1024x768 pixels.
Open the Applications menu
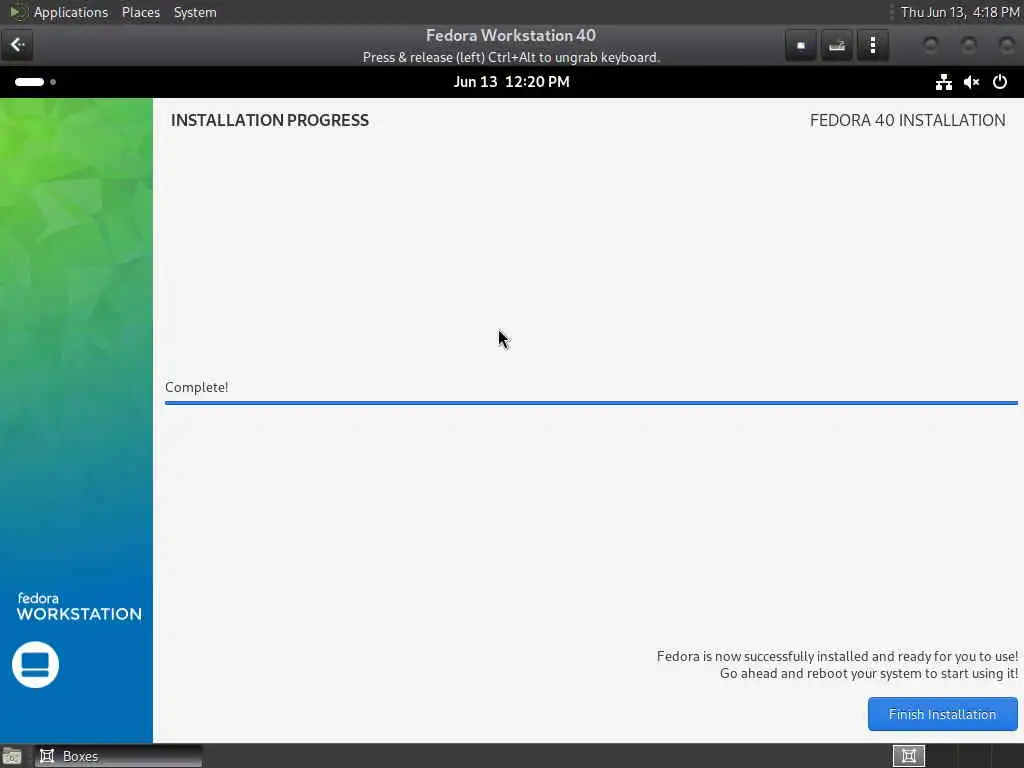[x=71, y=12]
